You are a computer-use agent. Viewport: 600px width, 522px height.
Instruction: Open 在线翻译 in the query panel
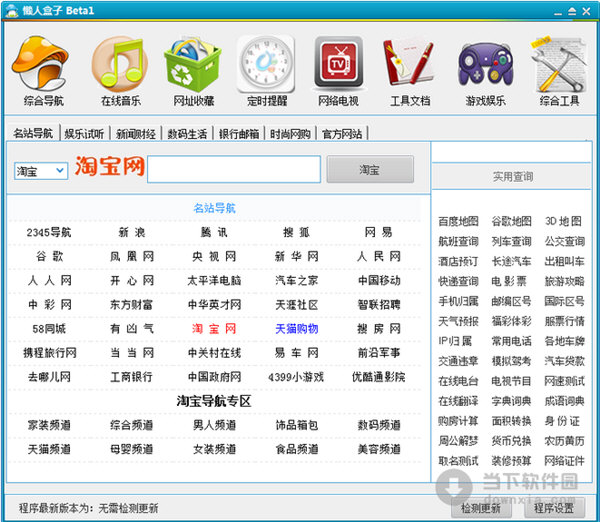(458, 401)
